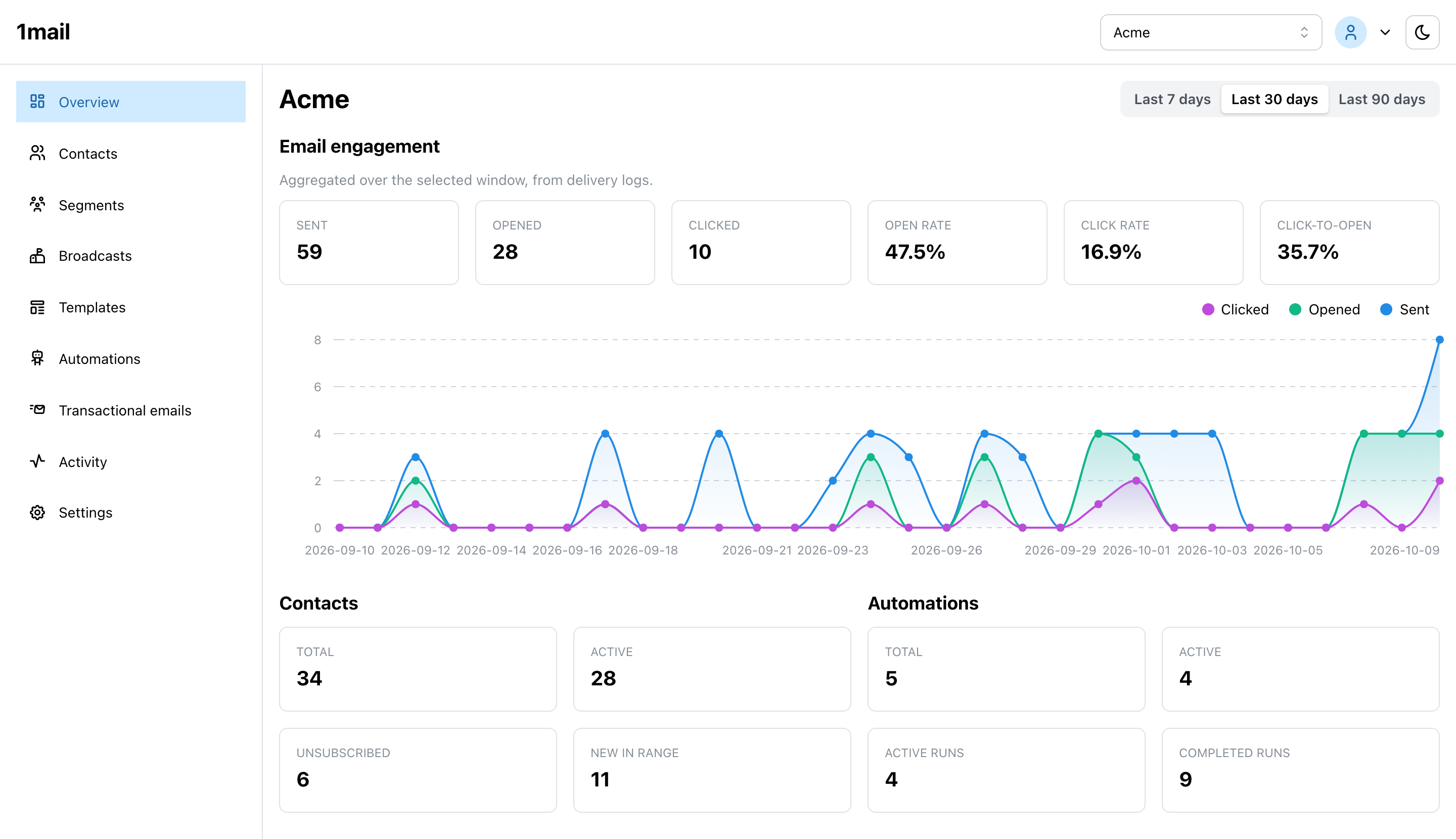Click the Templates layout icon

click(x=37, y=307)
